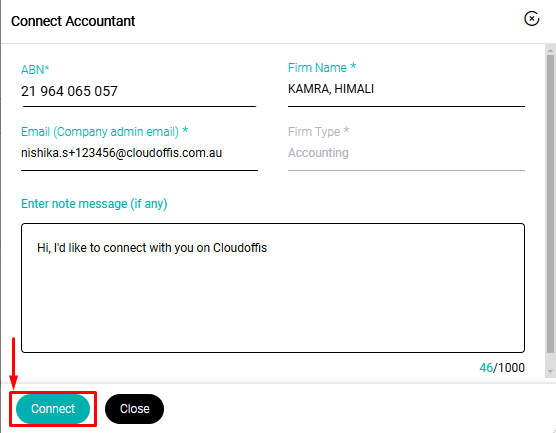Click the Connect Accountant dialog title

[73, 21]
